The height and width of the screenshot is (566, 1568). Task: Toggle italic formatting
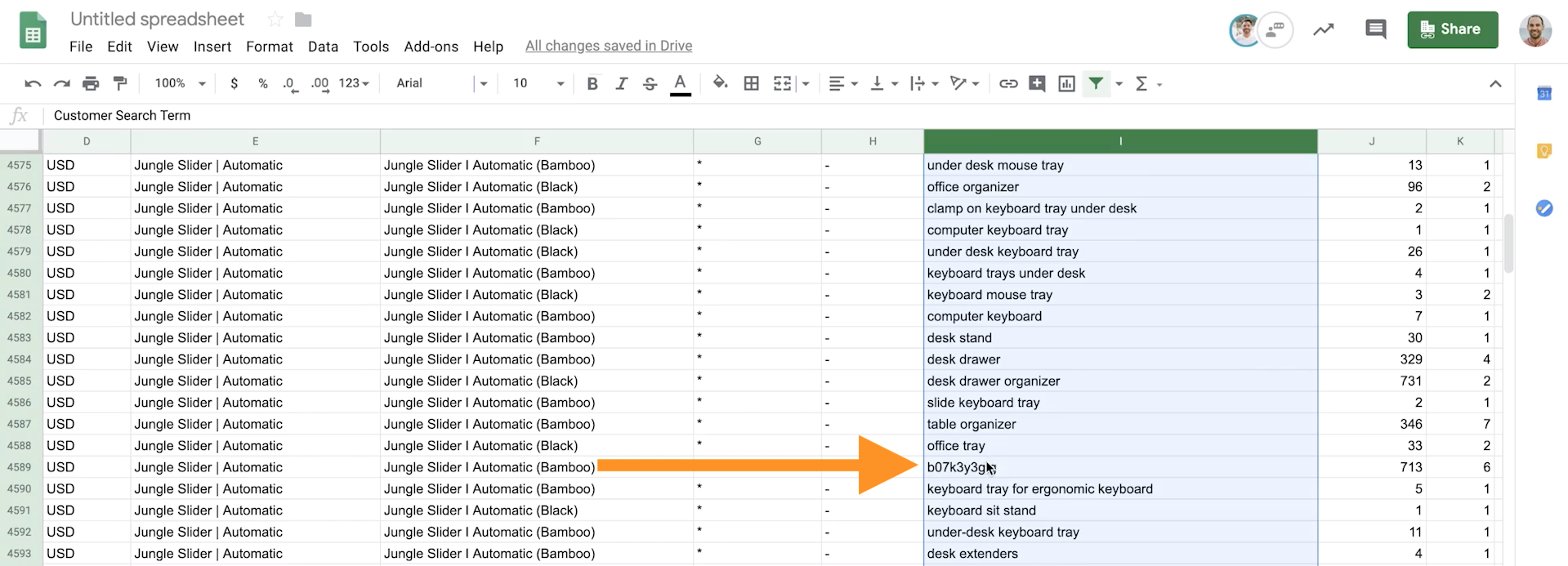(x=621, y=83)
